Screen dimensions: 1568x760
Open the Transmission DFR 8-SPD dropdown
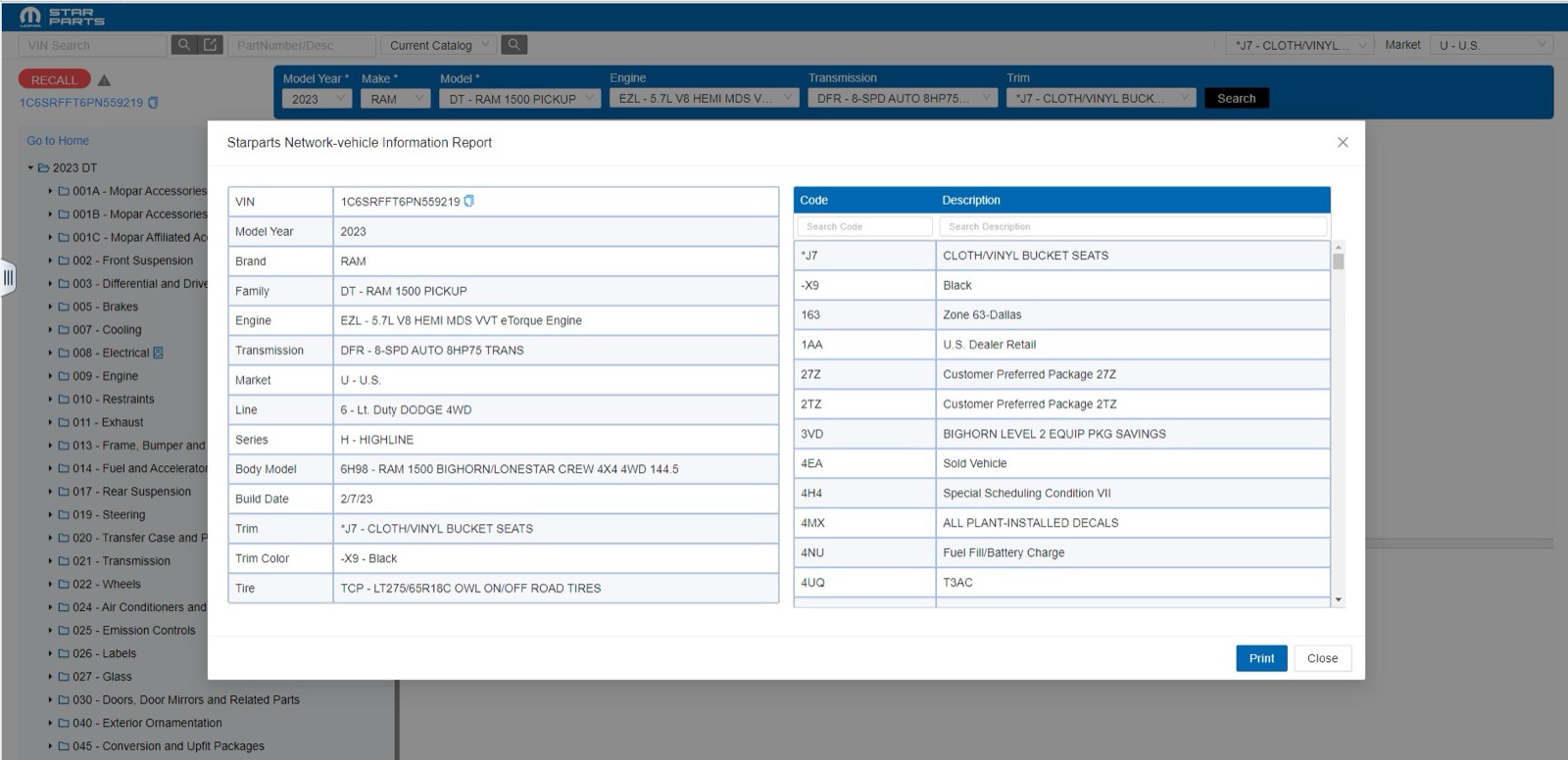click(x=903, y=98)
